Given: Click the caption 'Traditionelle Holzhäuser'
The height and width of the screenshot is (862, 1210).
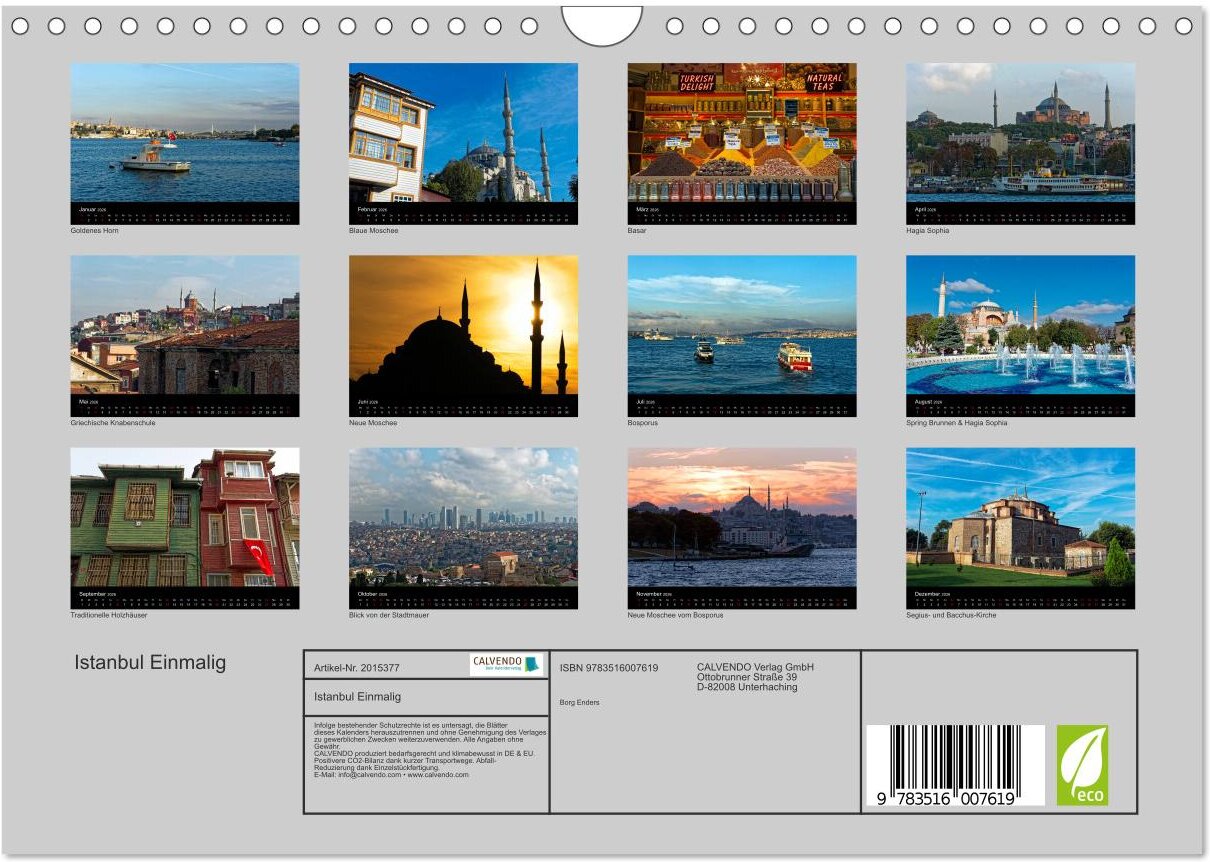Looking at the screenshot, I should pyautogui.click(x=109, y=615).
